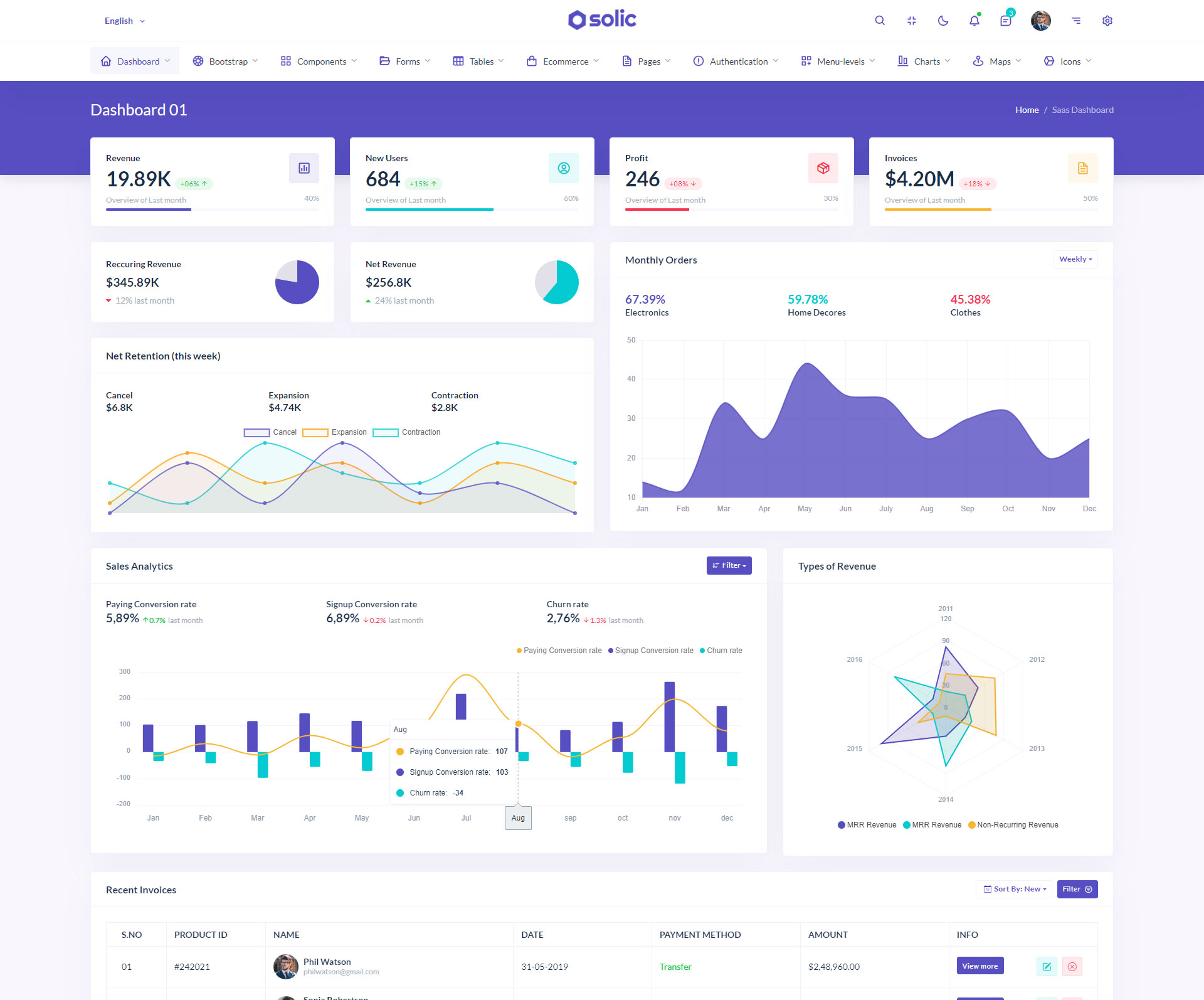Click the header menu lines icon
The image size is (1204, 1000).
click(x=1076, y=21)
